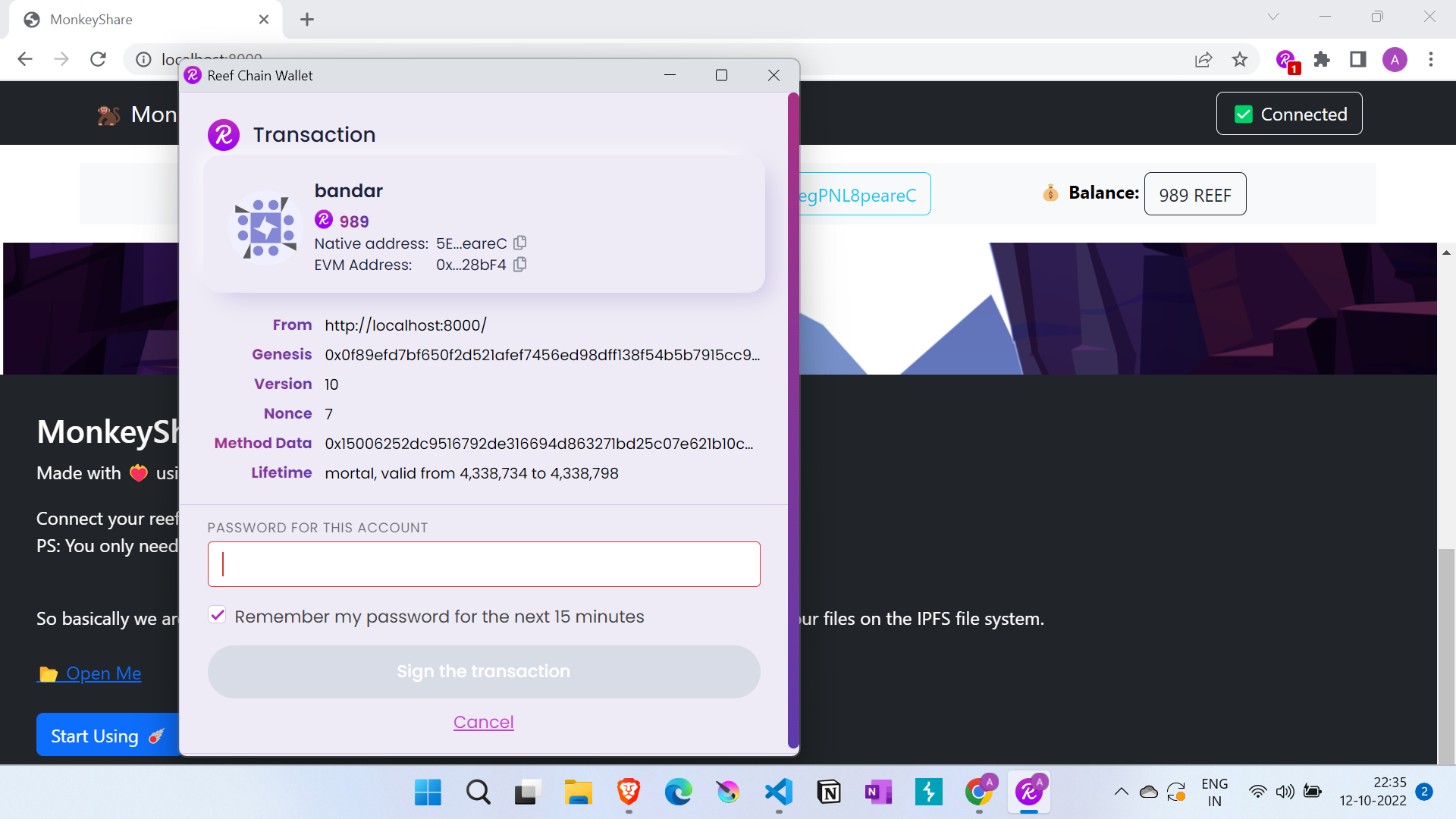Image resolution: width=1456 pixels, height=819 pixels.
Task: Open Visual Studio Code from the taskbar
Action: (779, 792)
